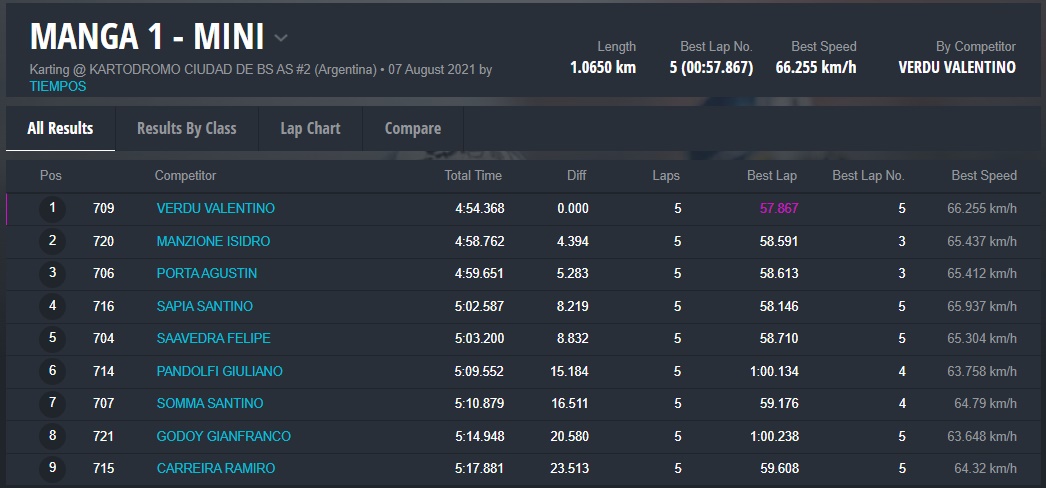
Task: Click the SOMMA SANTINO link
Action: tap(209, 404)
